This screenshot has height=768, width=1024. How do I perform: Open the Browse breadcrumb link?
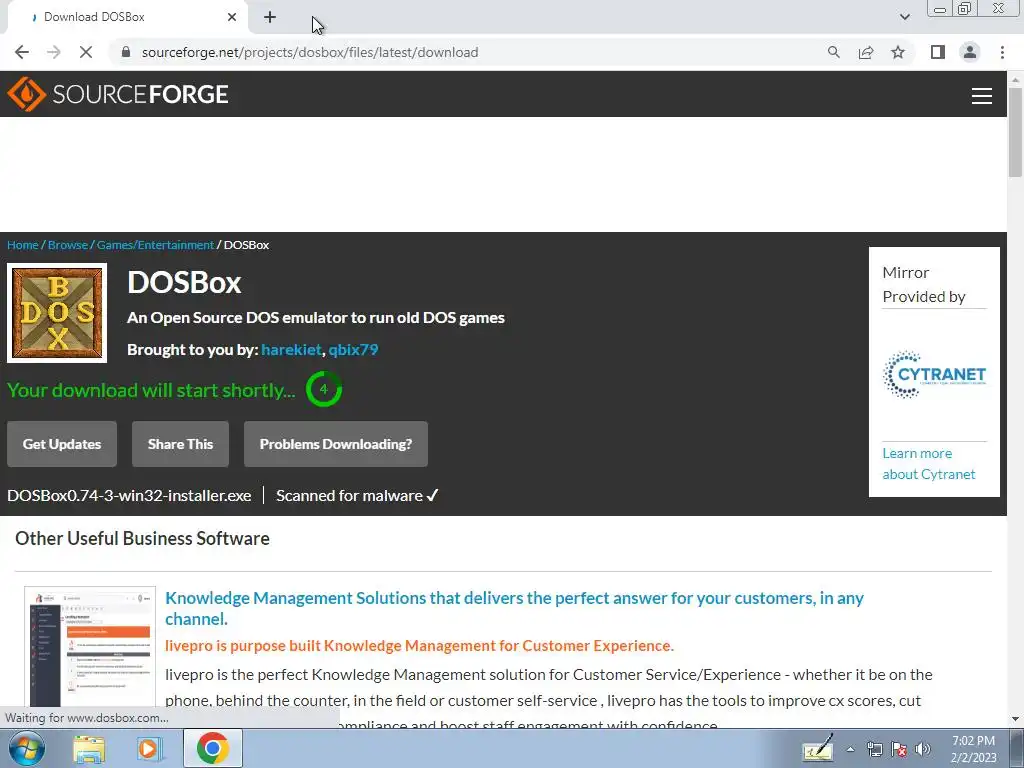(68, 245)
